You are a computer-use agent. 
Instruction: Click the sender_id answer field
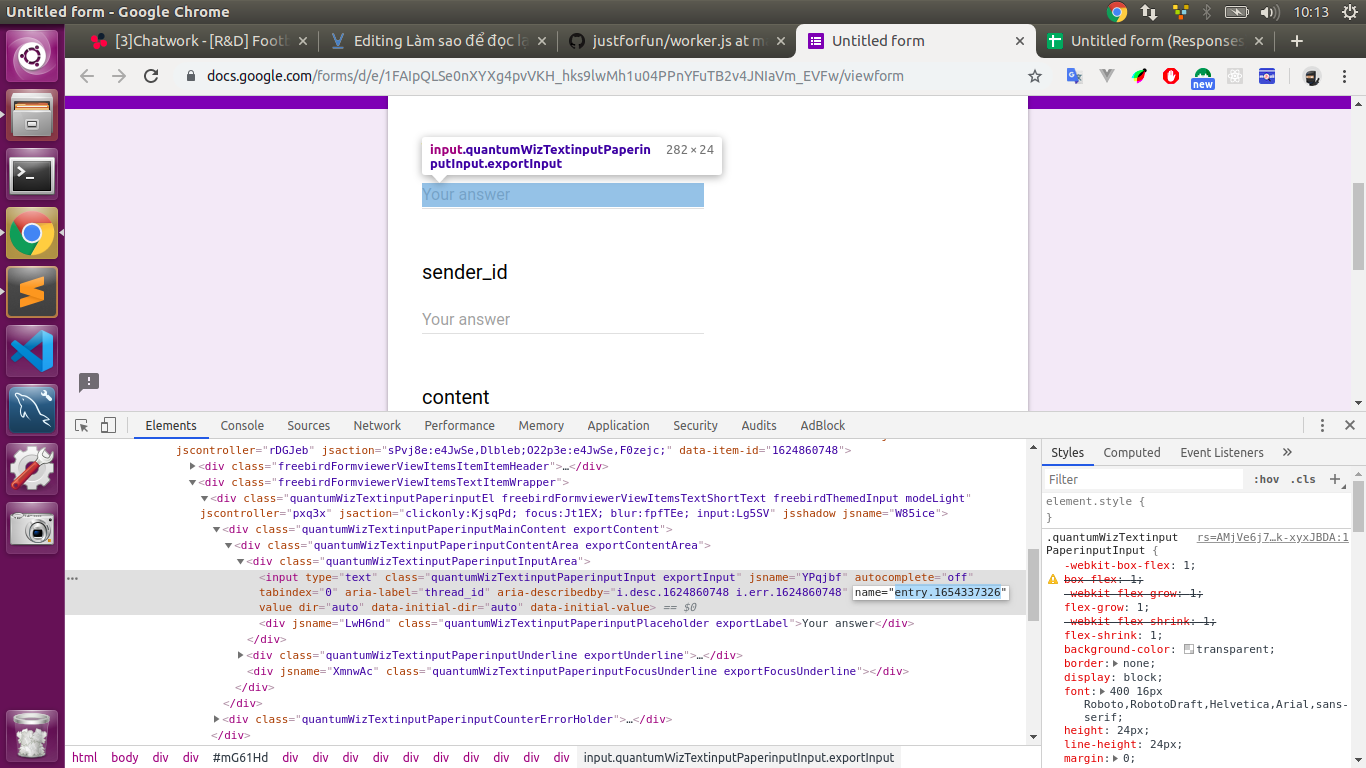pyautogui.click(x=563, y=319)
